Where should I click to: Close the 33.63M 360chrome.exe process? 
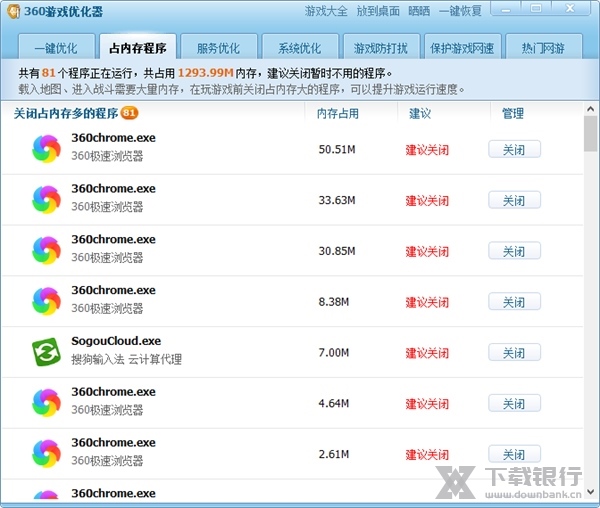pyautogui.click(x=514, y=200)
